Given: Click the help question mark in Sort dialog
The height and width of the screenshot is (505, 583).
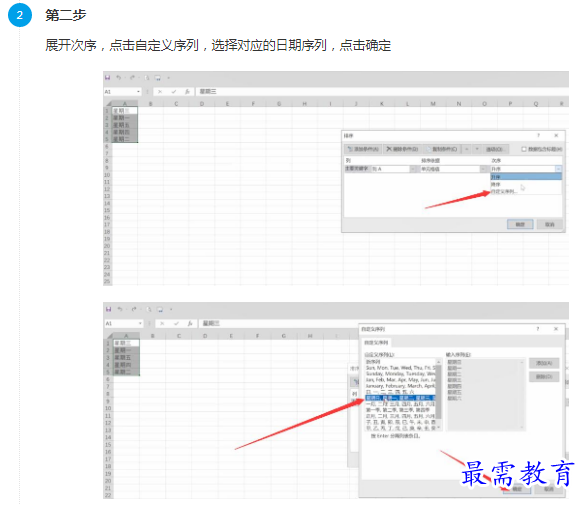Looking at the screenshot, I should click(x=538, y=135).
